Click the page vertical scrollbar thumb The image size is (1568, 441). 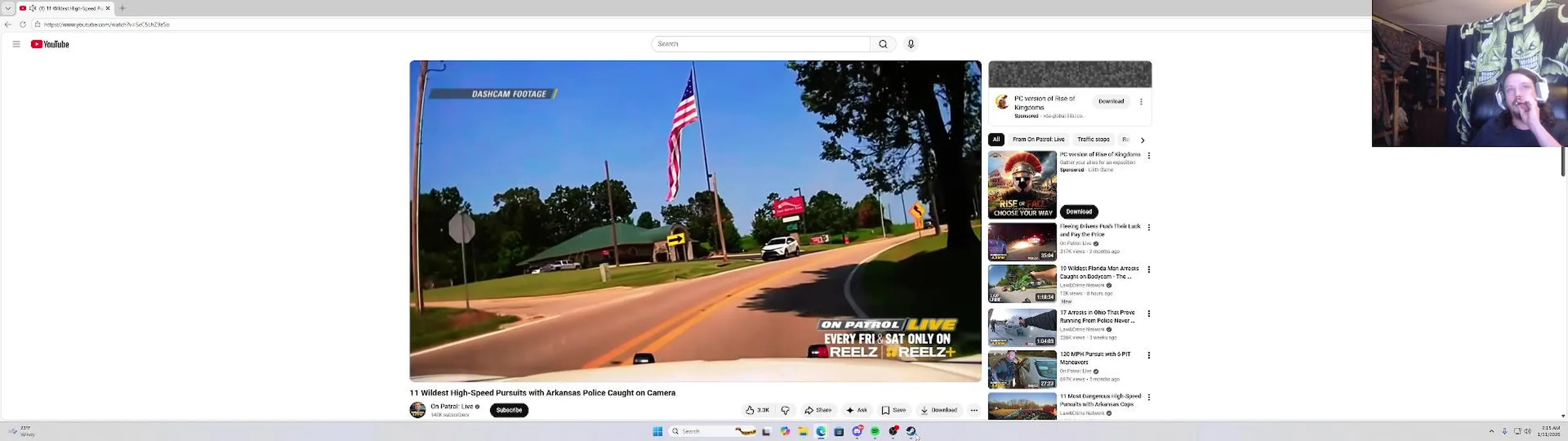(1564, 160)
